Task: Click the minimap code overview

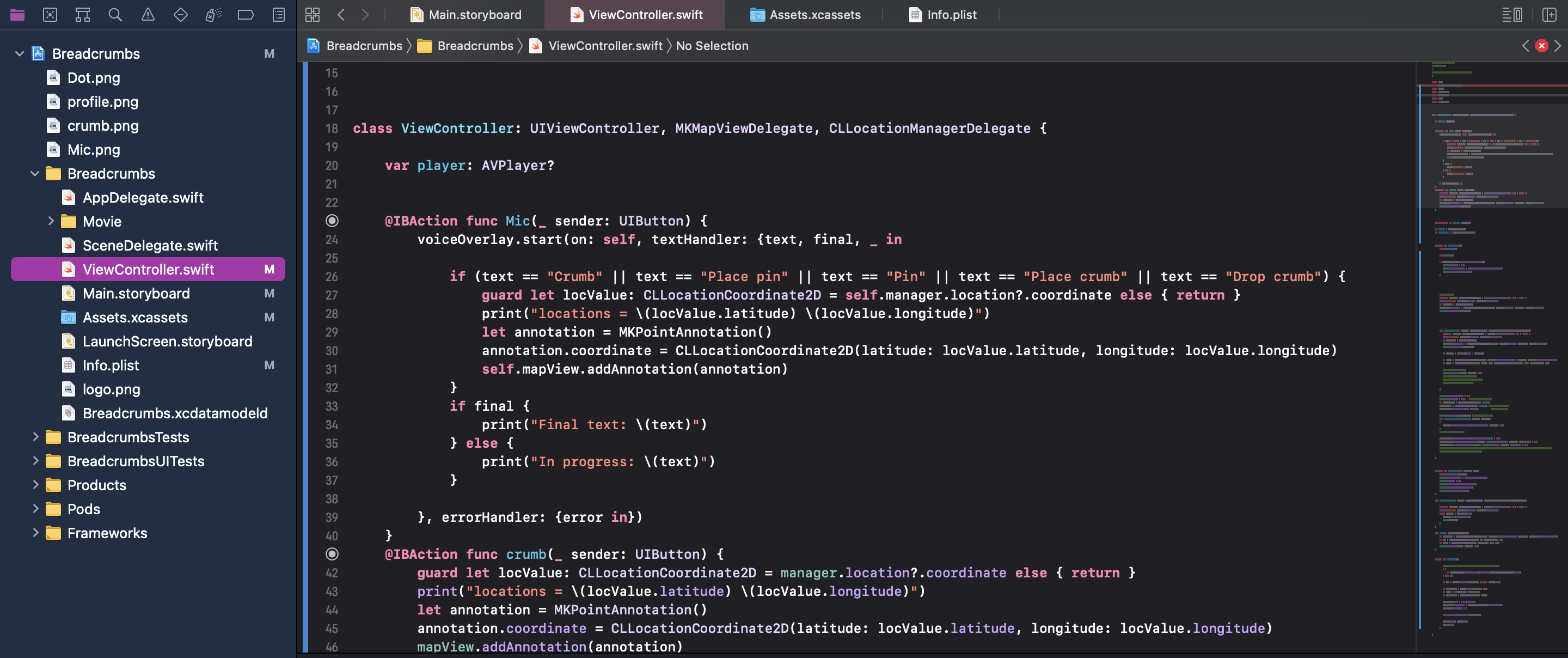Action: pos(1491,304)
